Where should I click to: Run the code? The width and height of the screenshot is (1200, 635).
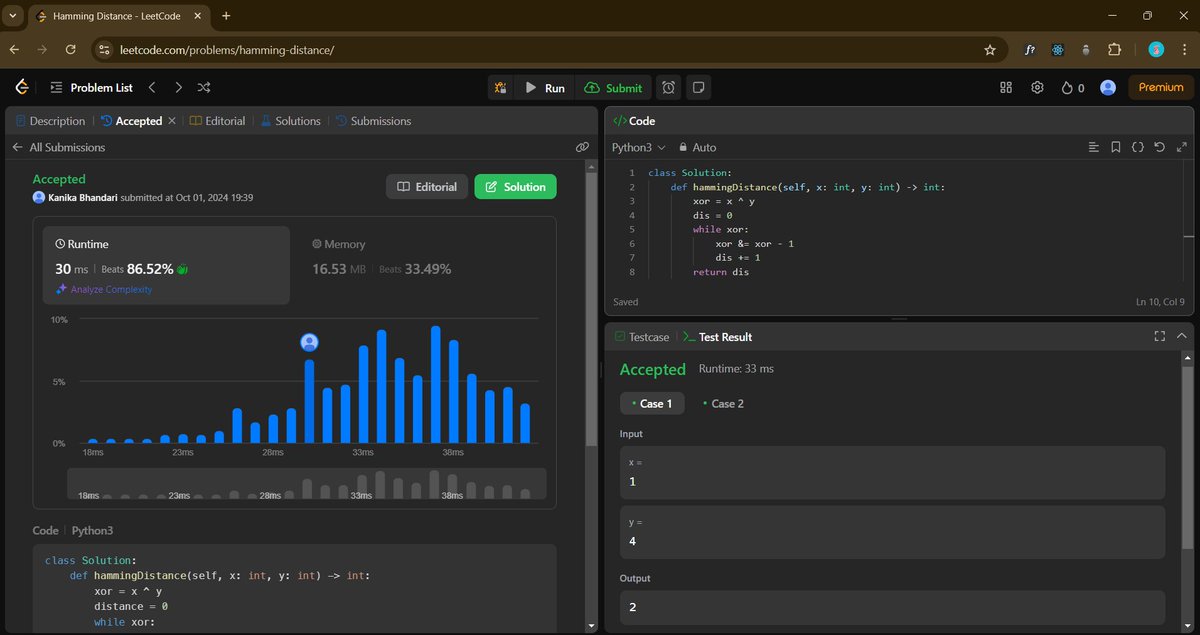545,88
